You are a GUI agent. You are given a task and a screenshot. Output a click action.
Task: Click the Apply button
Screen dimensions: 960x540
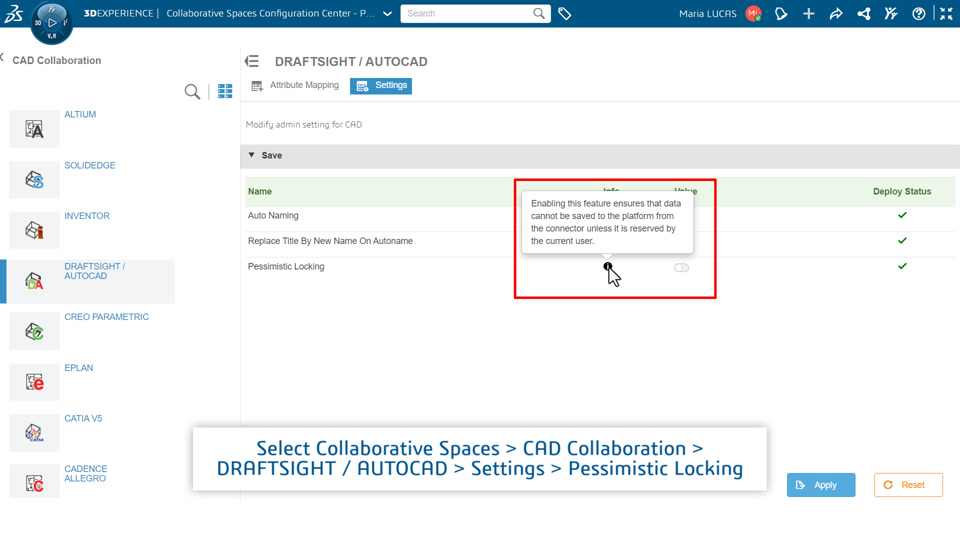pyautogui.click(x=820, y=485)
